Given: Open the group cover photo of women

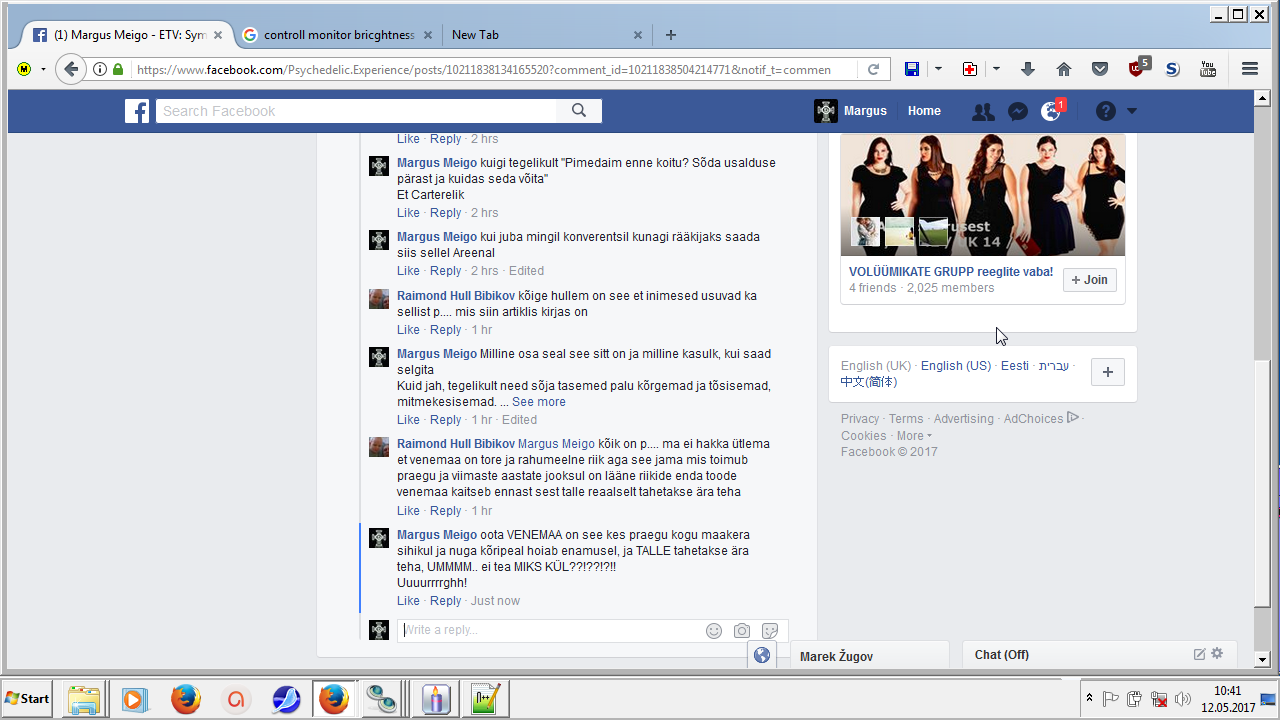Looking at the screenshot, I should [983, 195].
